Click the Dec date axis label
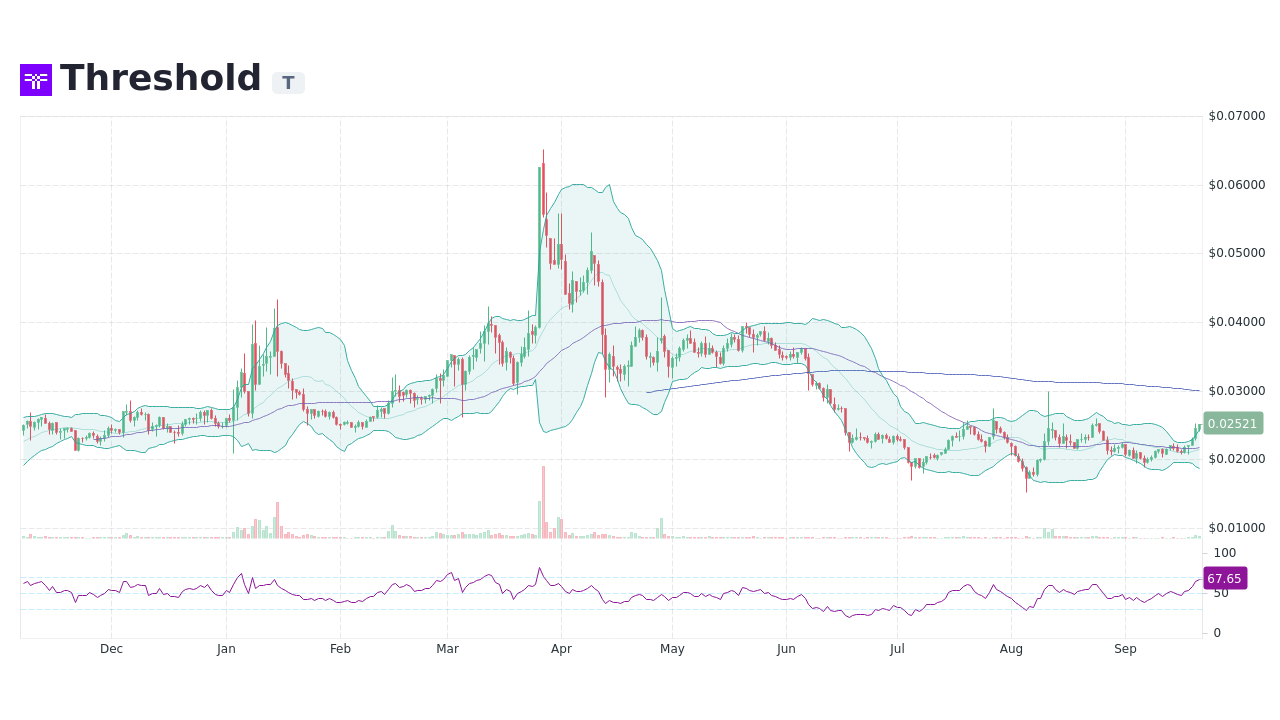This screenshot has height=720, width=1280. point(112,649)
